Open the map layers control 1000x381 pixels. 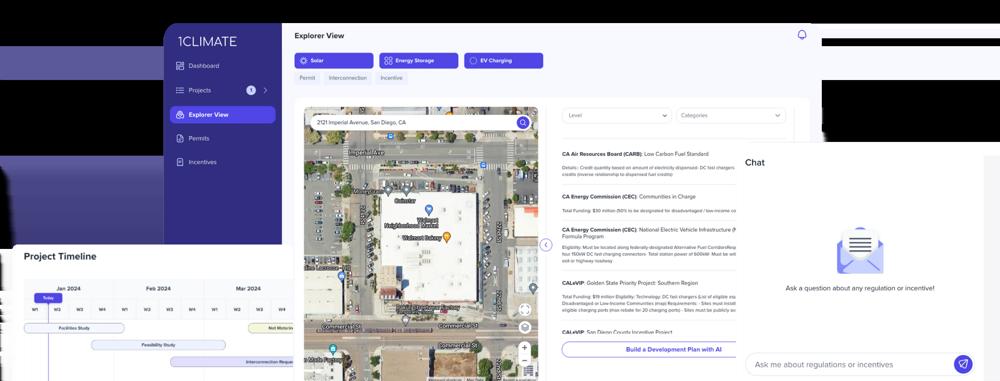(525, 328)
